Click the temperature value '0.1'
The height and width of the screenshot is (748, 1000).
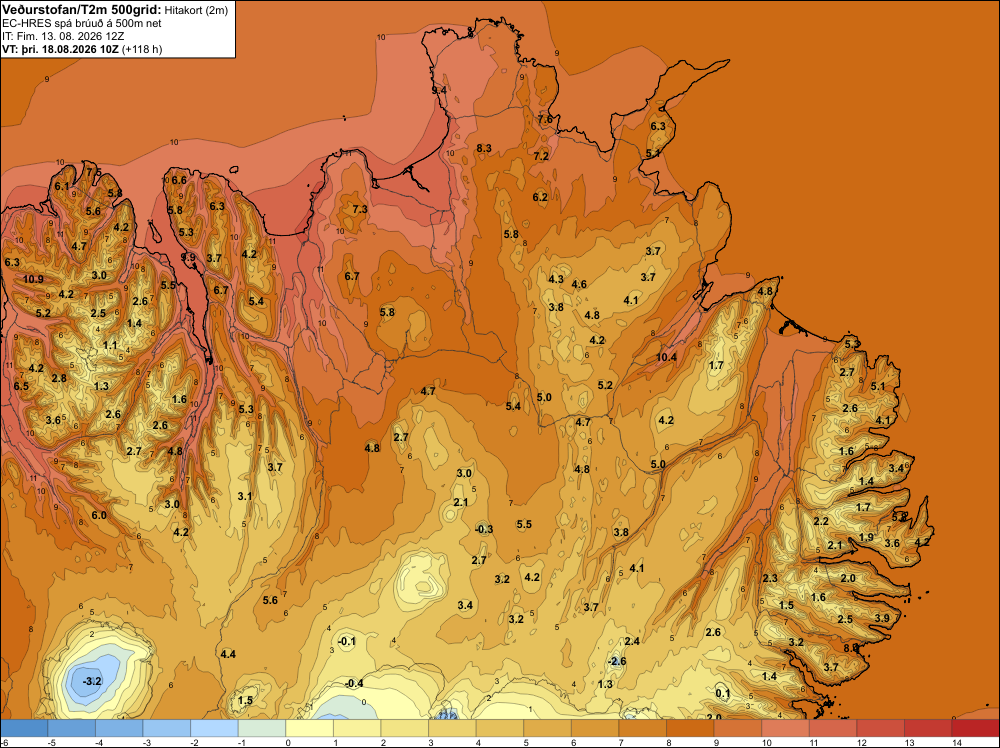pyautogui.click(x=723, y=693)
